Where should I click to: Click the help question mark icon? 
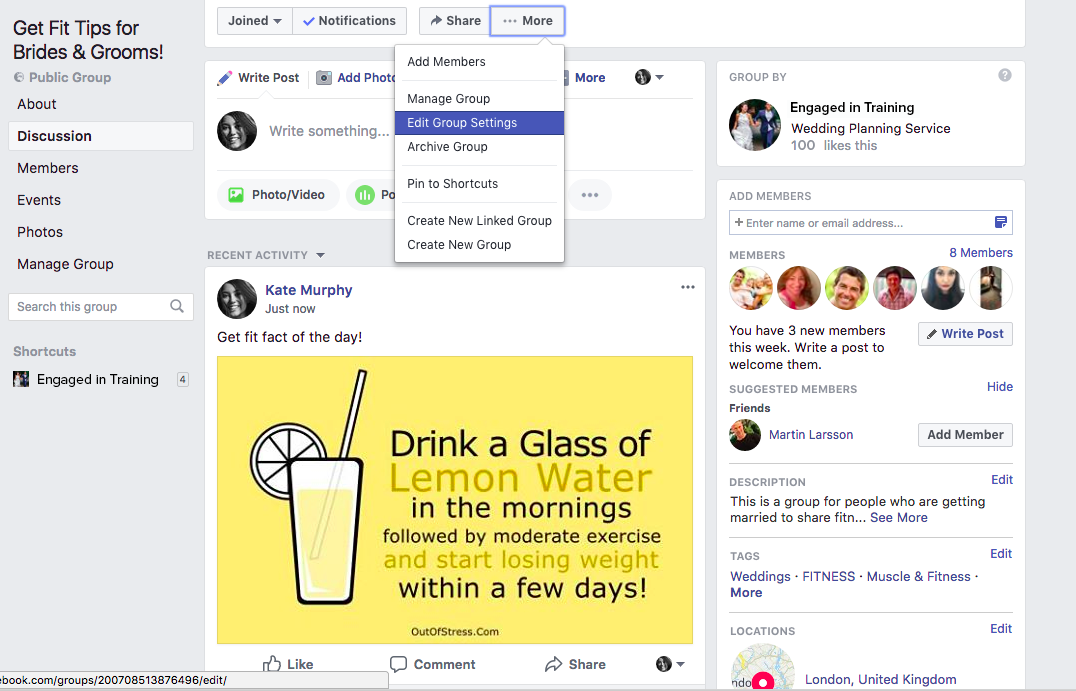(x=1004, y=76)
